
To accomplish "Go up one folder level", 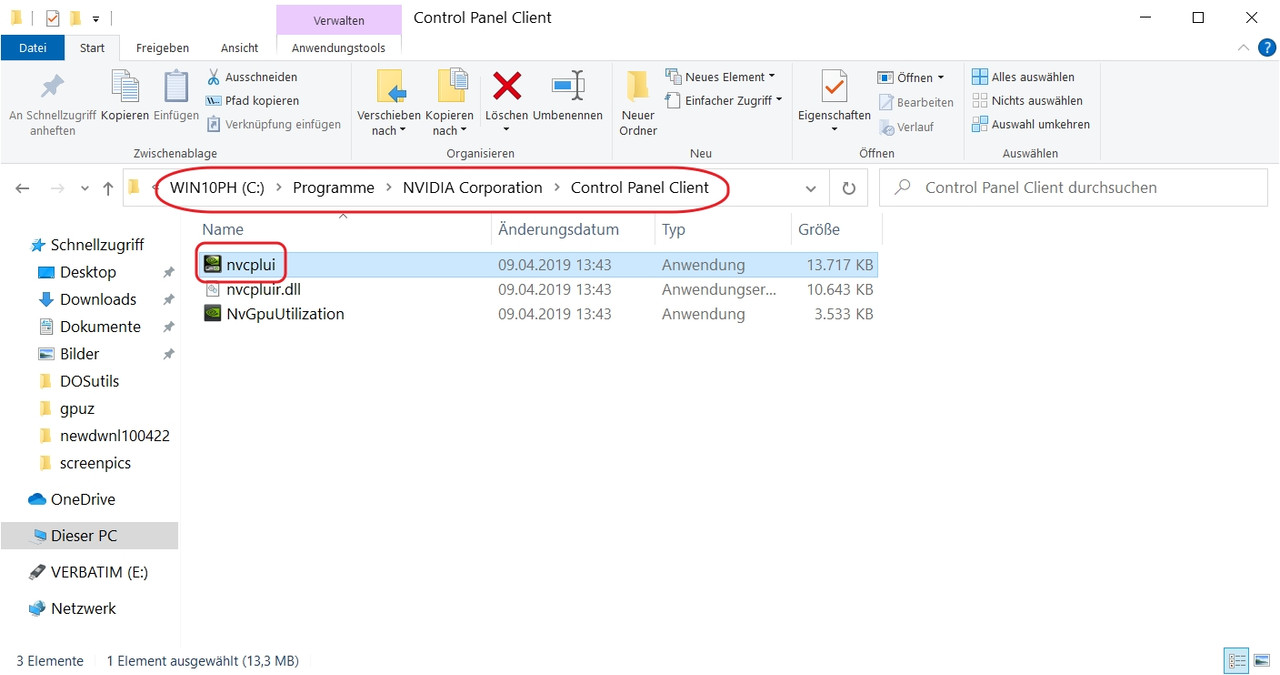I will (107, 188).
